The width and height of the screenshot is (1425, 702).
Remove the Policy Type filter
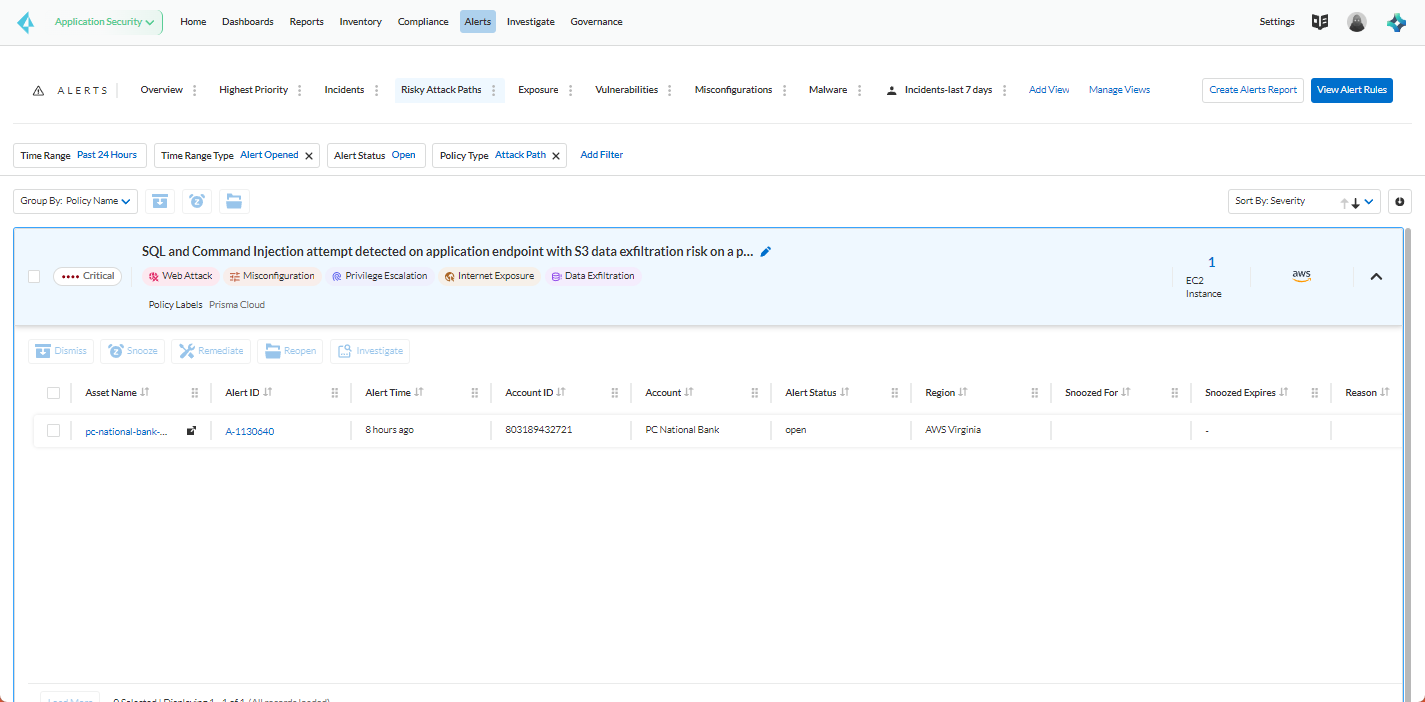(x=555, y=156)
